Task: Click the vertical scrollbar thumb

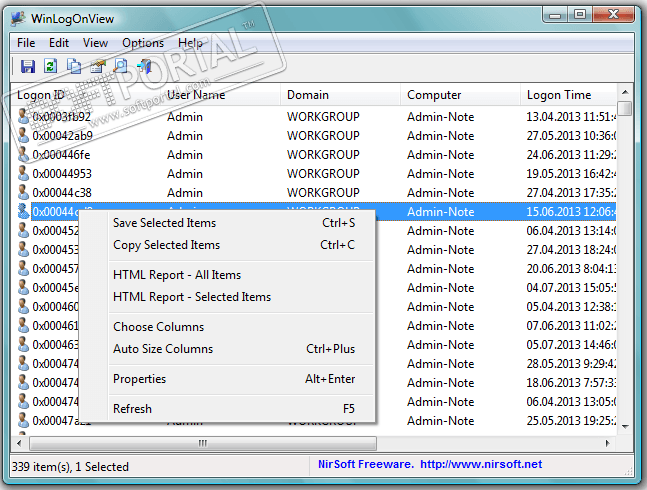Action: coord(625,109)
